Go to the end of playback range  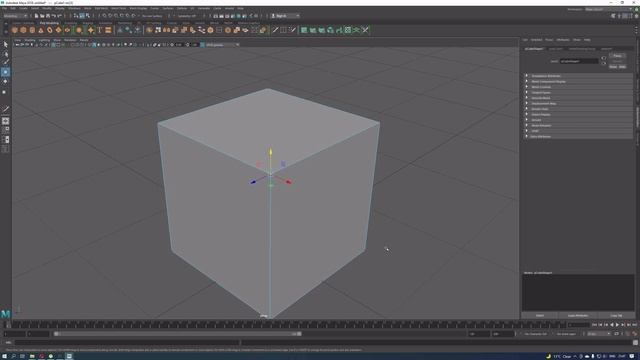[634, 325]
